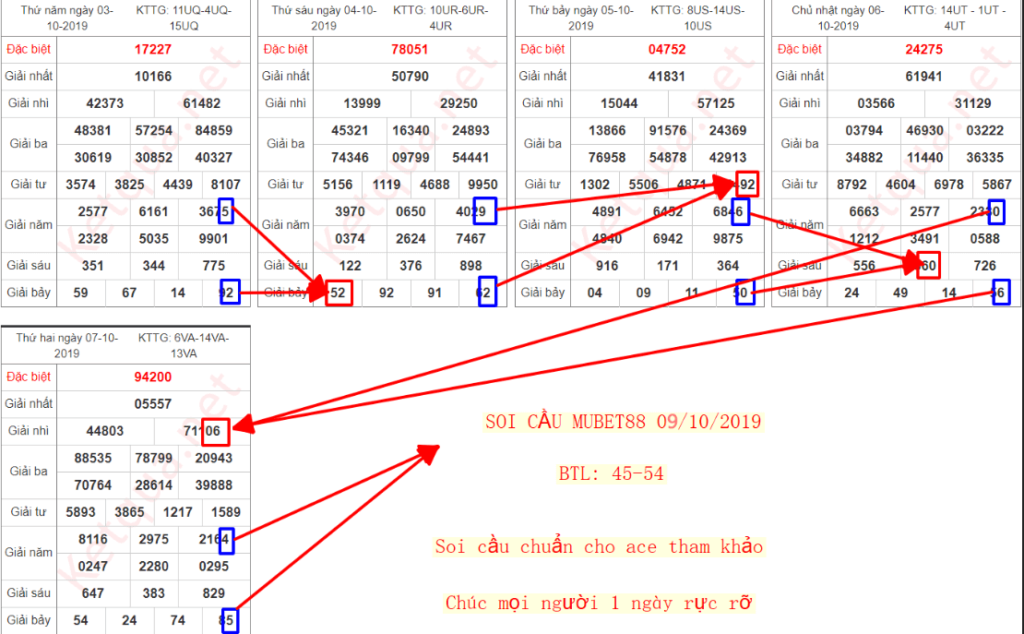Select the BTL: 45-54 prediction text
Viewport: 1024px width, 634px height.
coord(611,474)
